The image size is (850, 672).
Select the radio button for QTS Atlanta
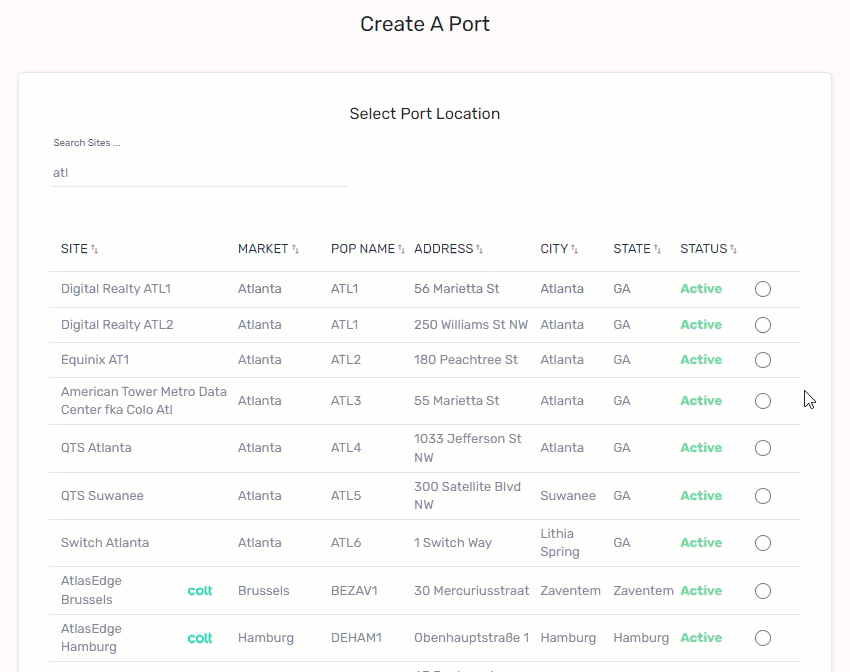click(x=763, y=448)
